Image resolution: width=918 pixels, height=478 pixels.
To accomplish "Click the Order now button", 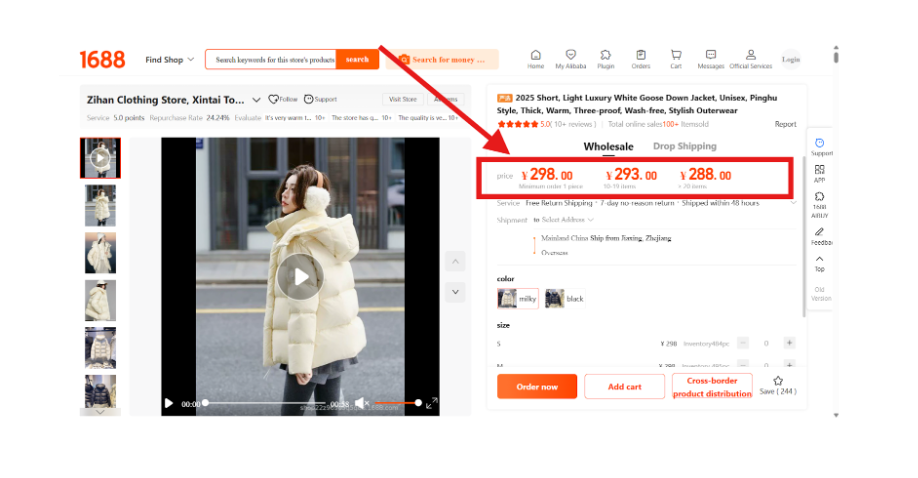I will pos(537,387).
